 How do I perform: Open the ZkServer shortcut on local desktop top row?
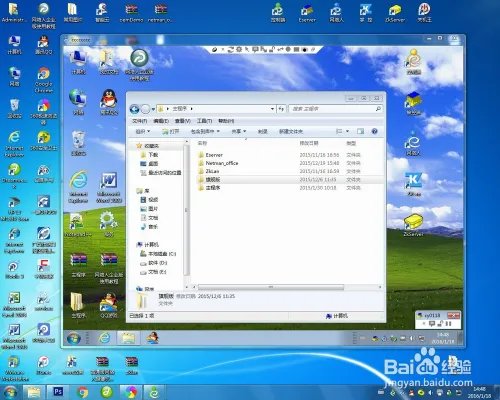(x=395, y=13)
